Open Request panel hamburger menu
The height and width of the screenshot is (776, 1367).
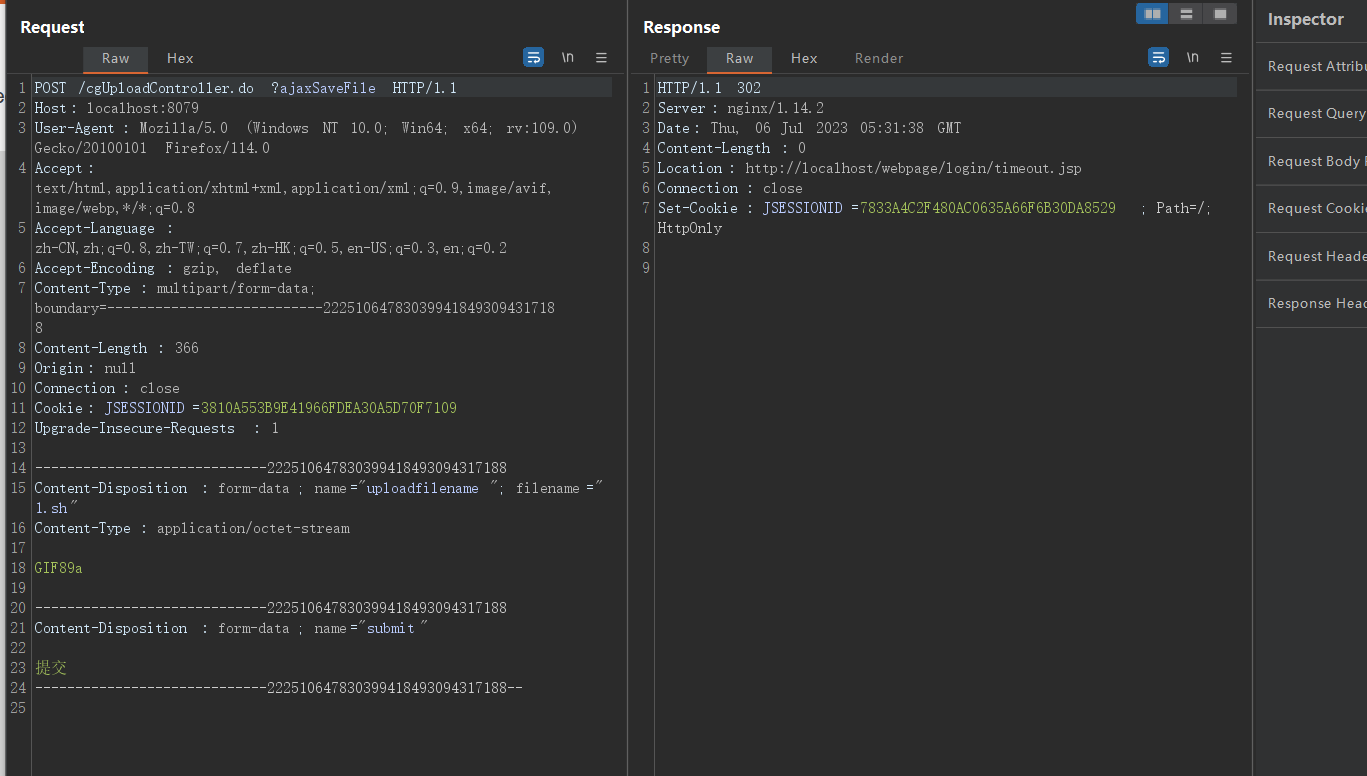click(601, 58)
